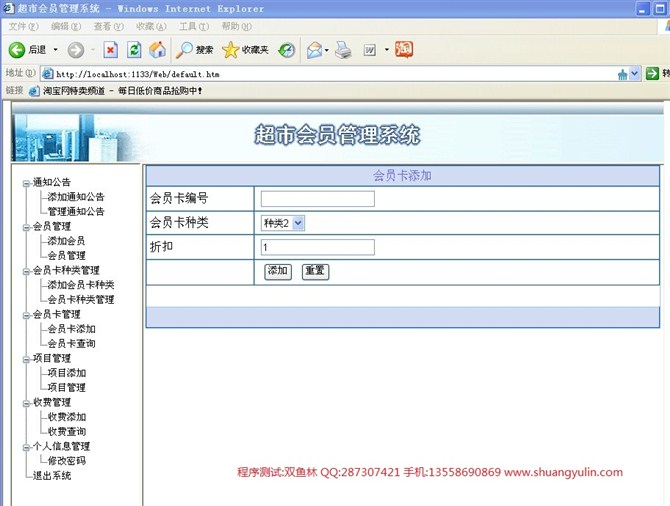The image size is (670, 506).
Task: Click the IE Back arrow button
Action: (x=17, y=50)
